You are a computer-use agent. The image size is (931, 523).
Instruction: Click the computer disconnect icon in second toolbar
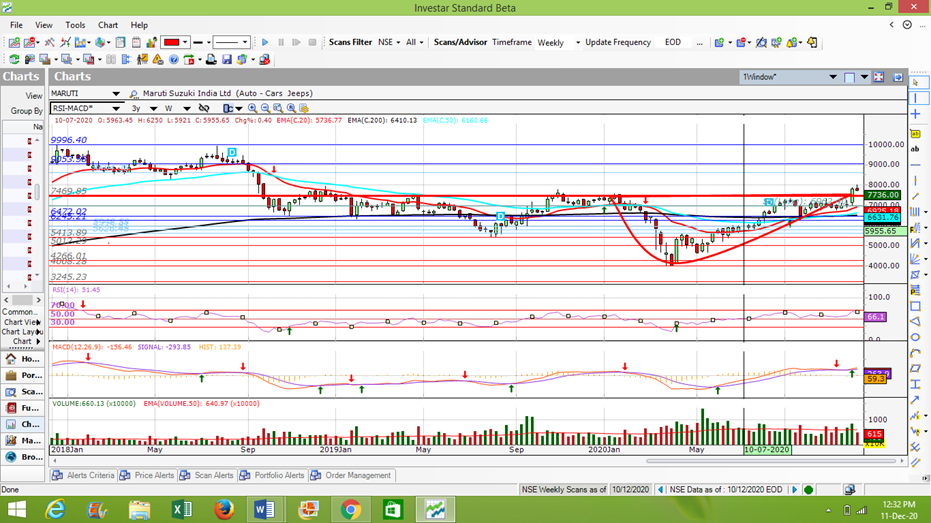264,59
